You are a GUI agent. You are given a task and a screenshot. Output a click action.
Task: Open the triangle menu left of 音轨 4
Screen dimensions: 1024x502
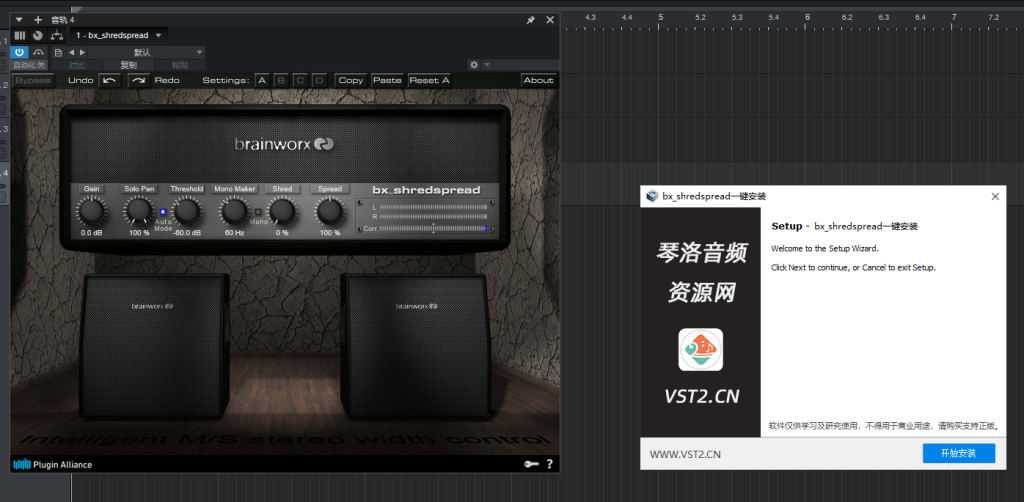tap(20, 20)
